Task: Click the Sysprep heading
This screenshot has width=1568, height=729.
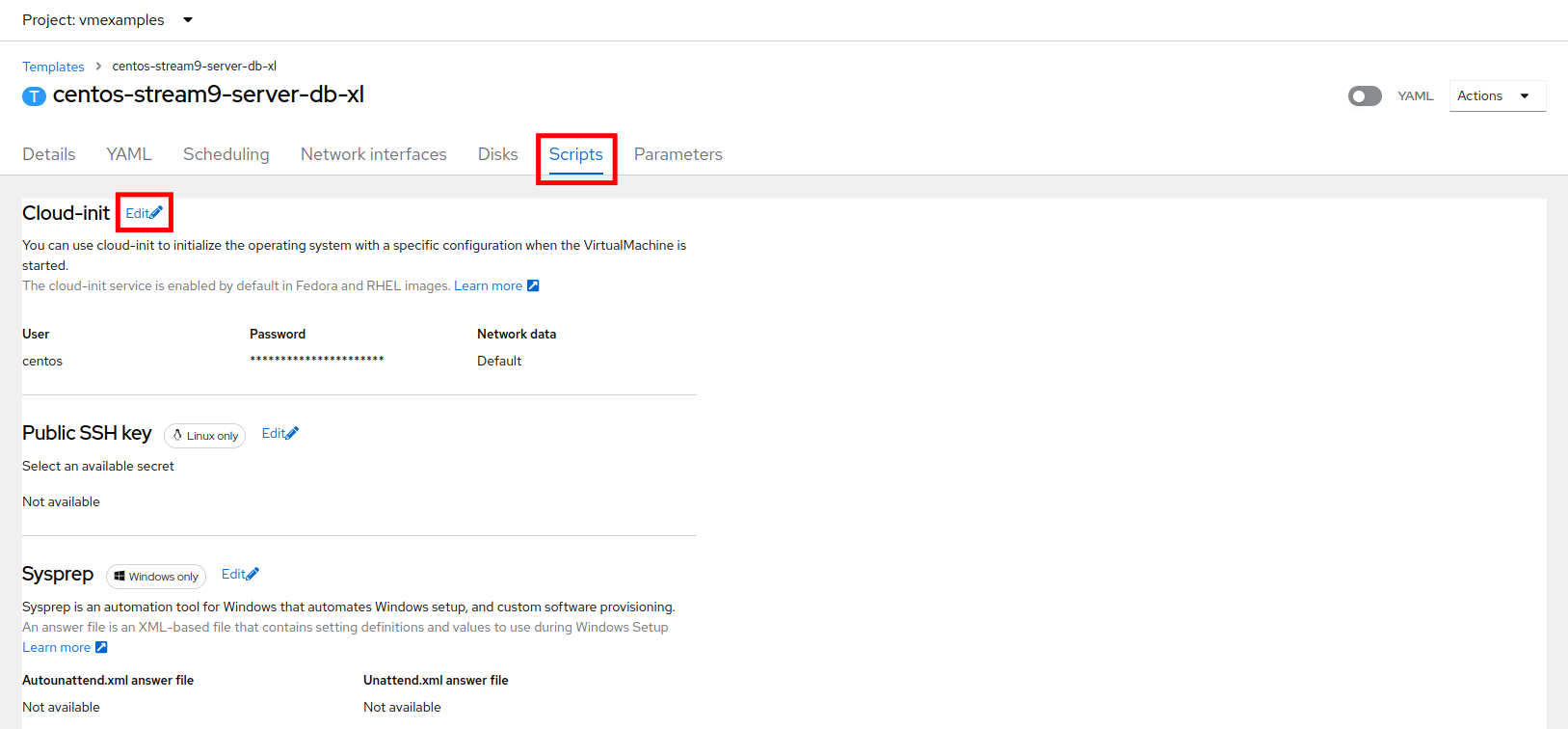Action: (58, 575)
